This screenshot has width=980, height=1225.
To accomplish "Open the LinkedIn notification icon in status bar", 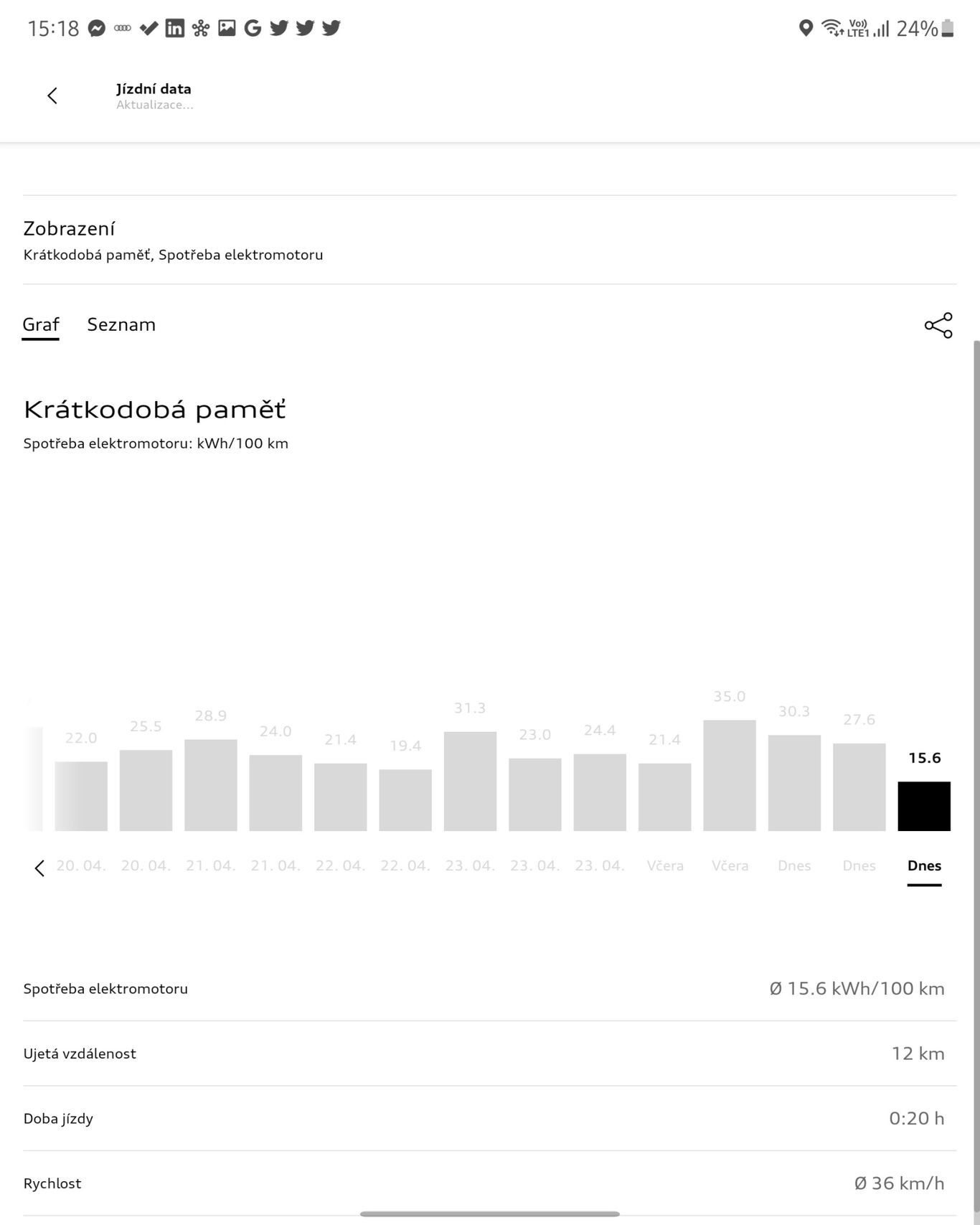I will (x=174, y=29).
